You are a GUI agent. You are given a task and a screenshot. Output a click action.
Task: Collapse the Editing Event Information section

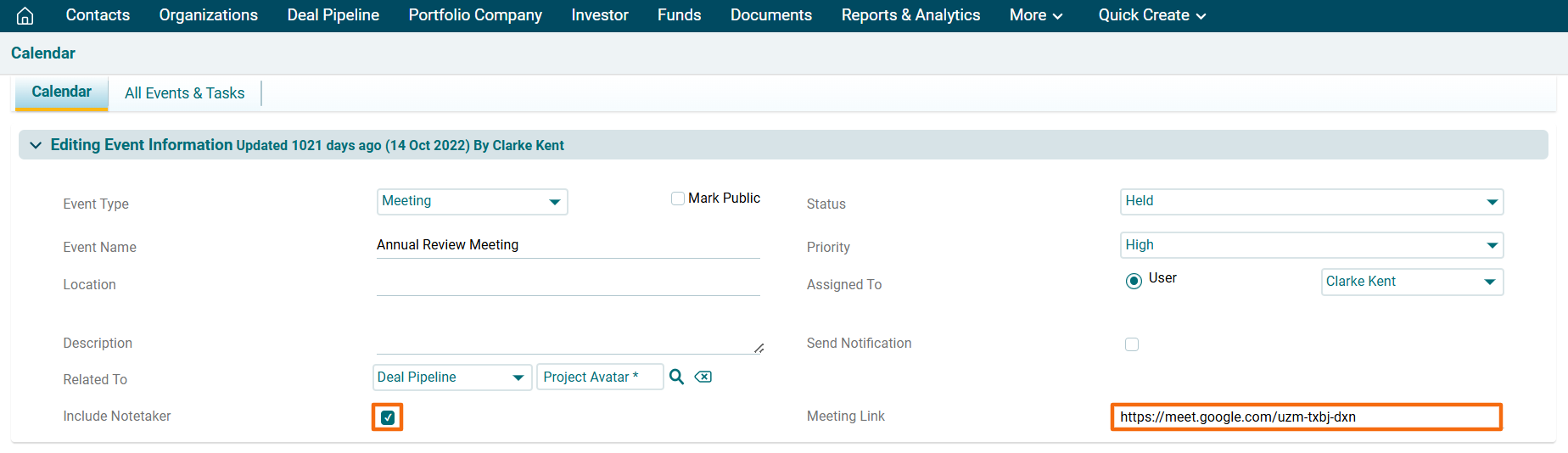(36, 145)
